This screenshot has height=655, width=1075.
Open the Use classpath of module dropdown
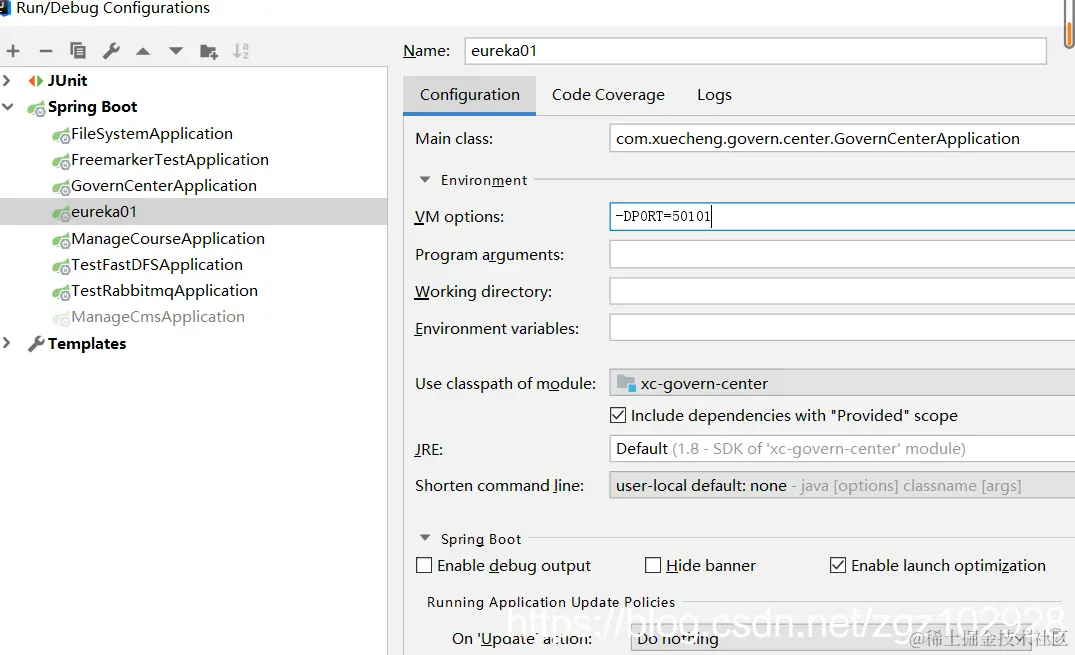842,383
